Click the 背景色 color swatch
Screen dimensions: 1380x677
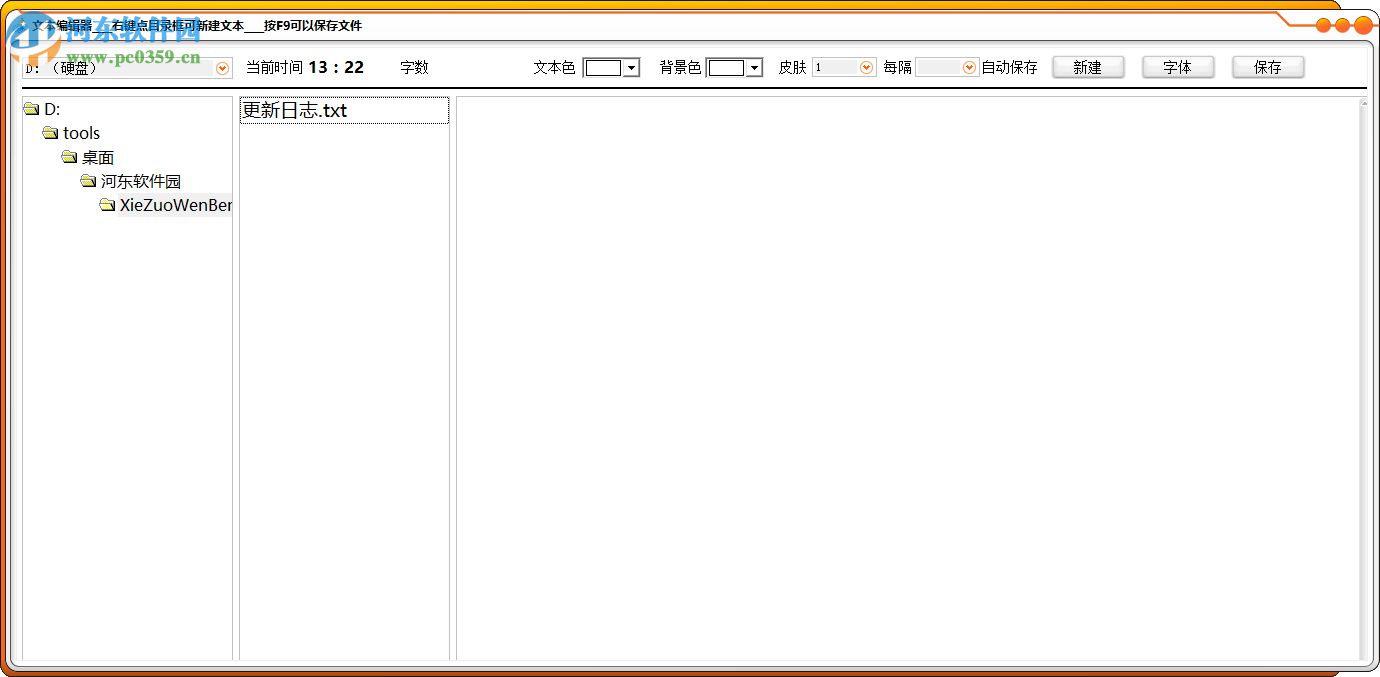(x=728, y=67)
